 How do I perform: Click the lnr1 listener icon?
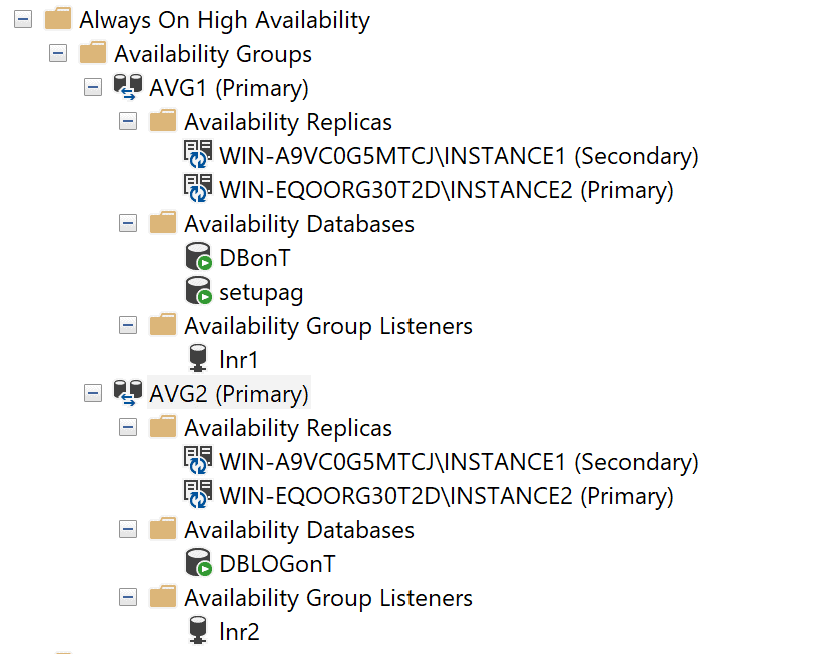point(198,360)
